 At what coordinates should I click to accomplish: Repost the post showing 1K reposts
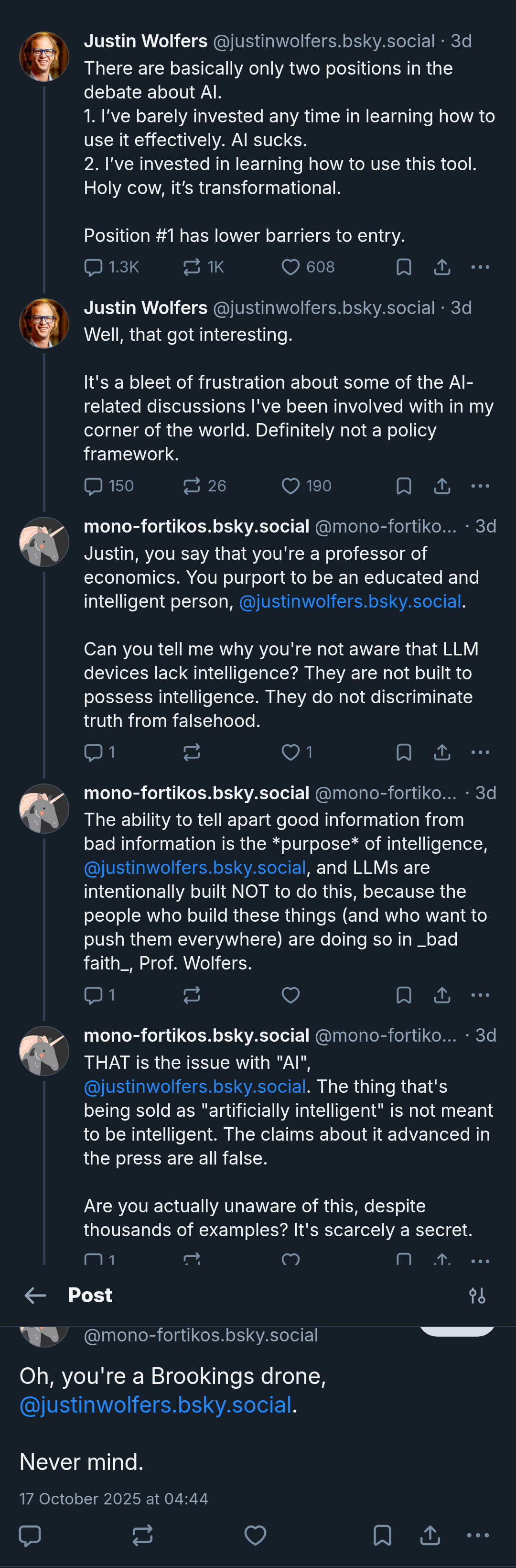click(192, 267)
